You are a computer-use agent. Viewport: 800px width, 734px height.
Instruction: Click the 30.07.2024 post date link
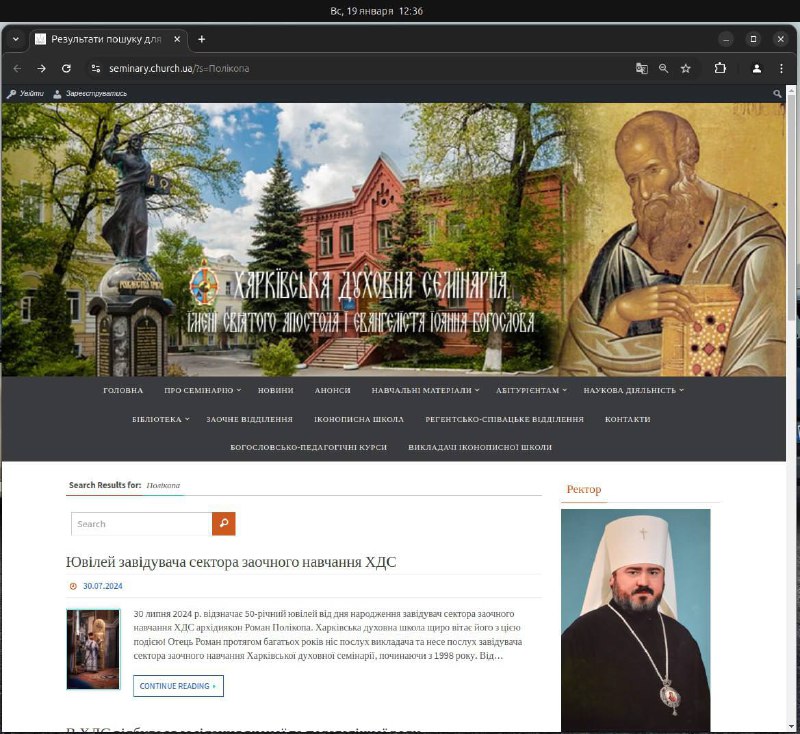coord(103,586)
